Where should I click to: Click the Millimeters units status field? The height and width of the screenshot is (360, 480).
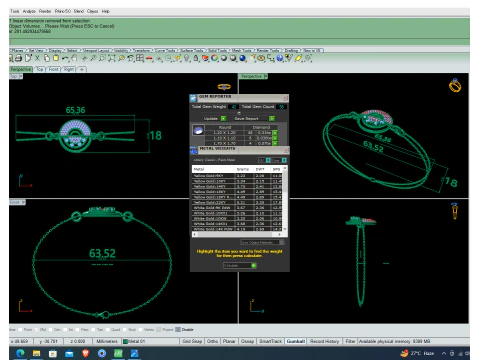point(107,341)
